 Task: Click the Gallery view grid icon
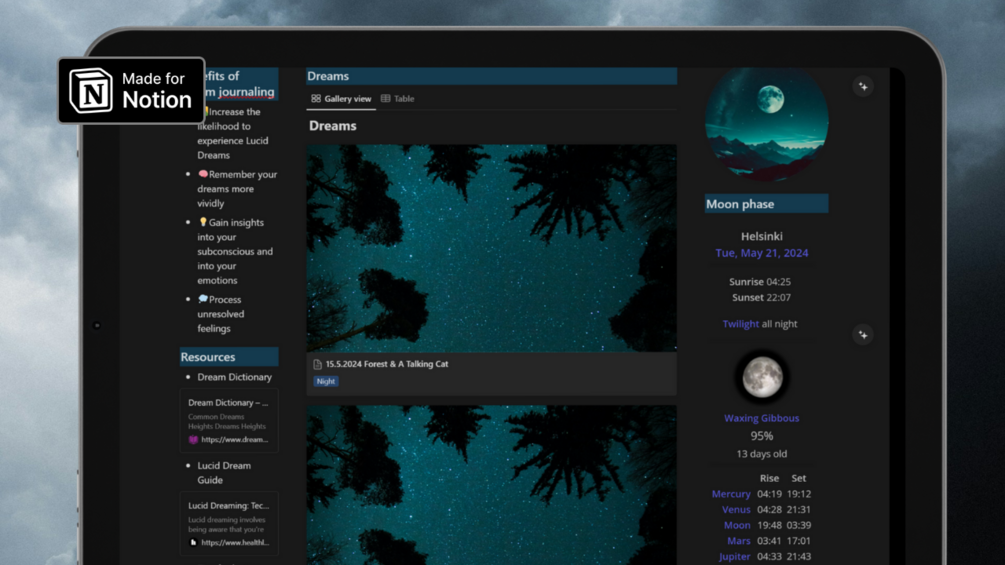(x=316, y=99)
